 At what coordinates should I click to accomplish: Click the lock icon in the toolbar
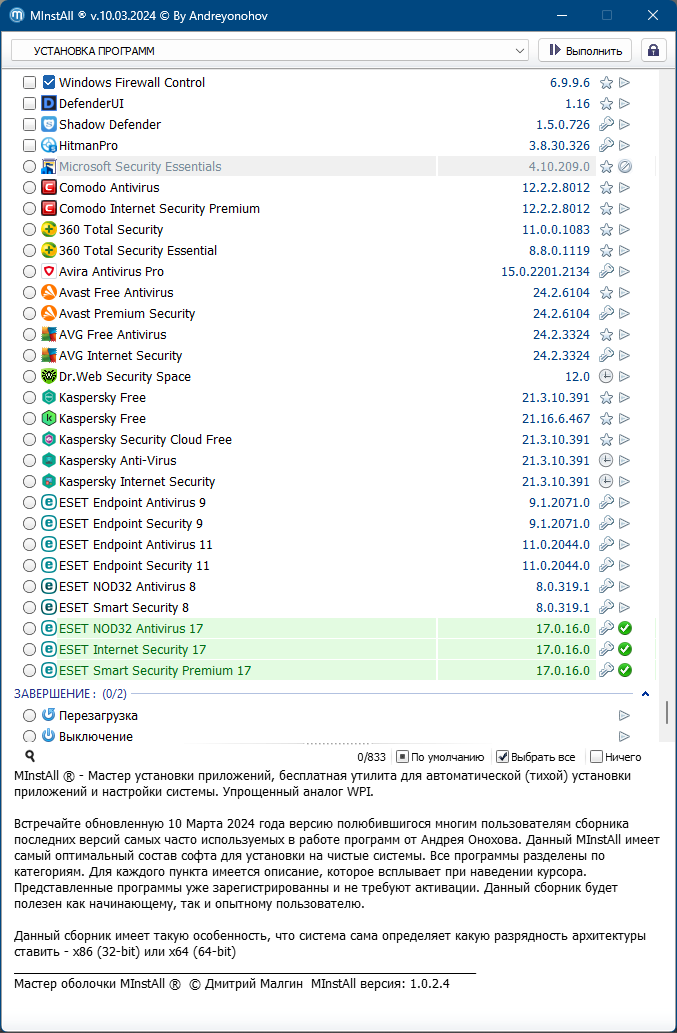point(654,50)
